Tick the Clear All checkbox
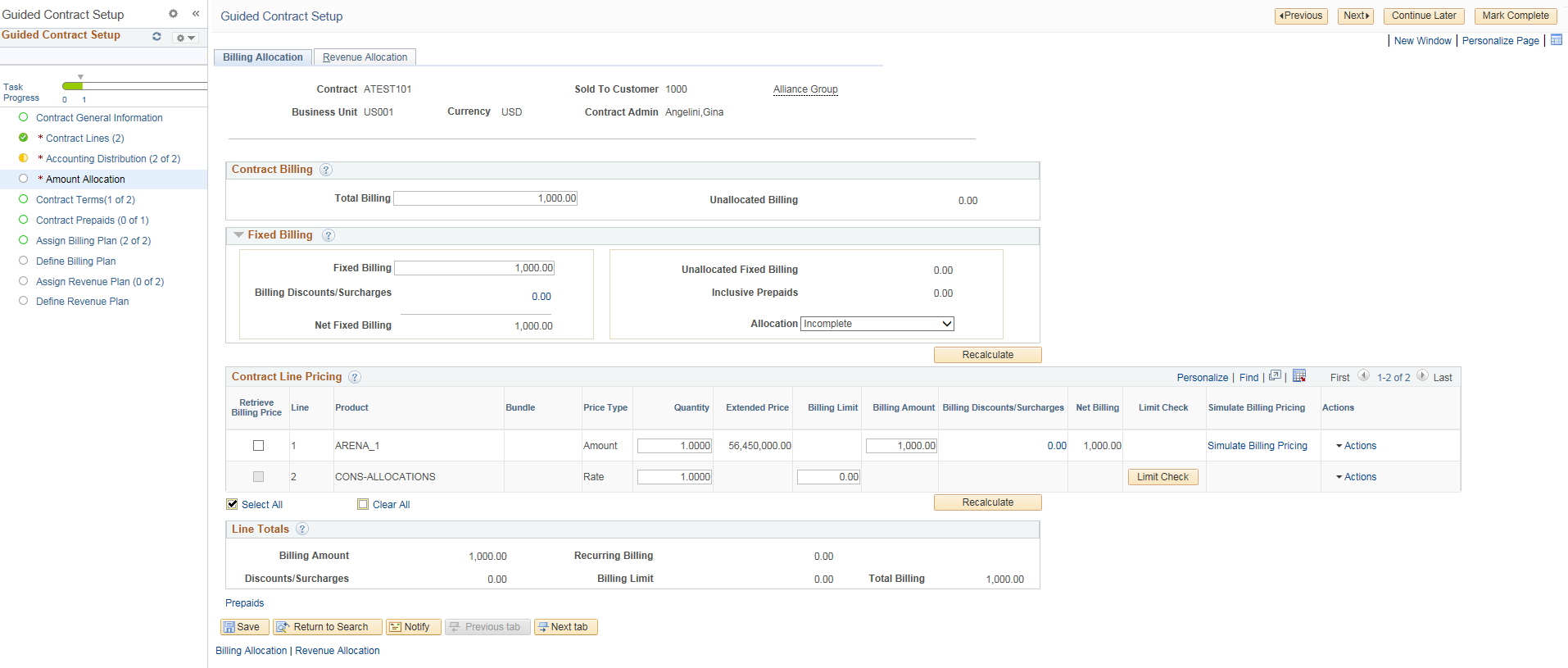Viewport: 1568px width, 668px height. [363, 504]
